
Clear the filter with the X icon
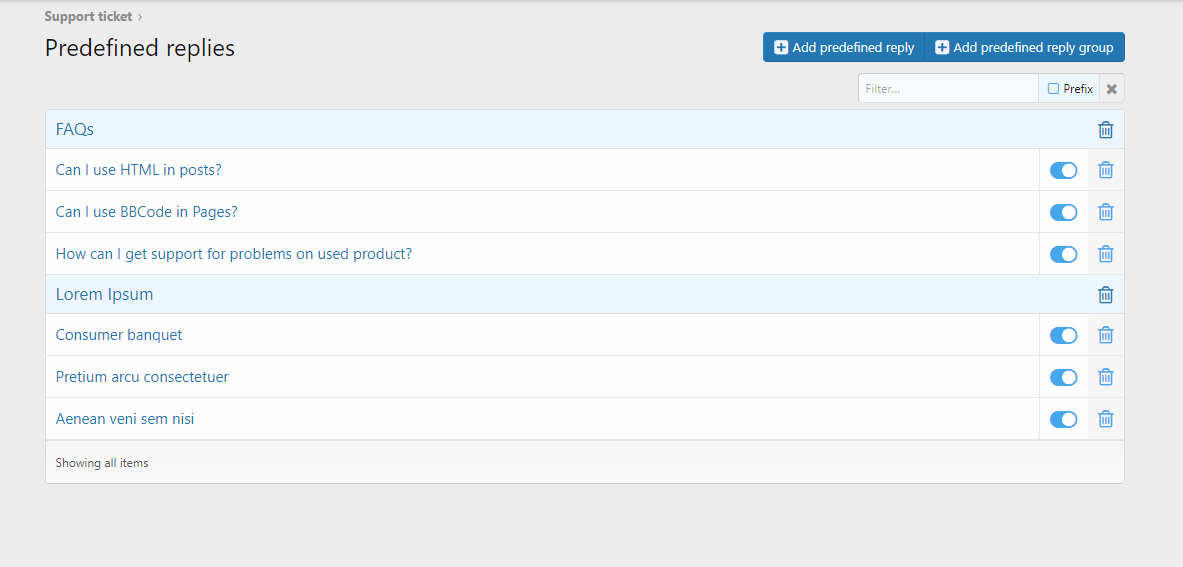pos(1112,89)
